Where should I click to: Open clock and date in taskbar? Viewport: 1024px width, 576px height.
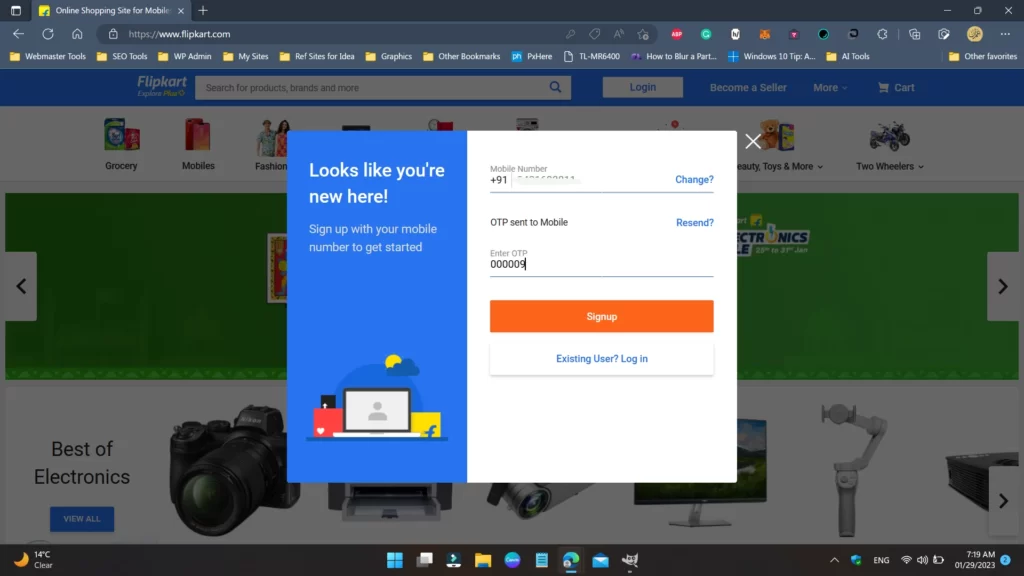point(974,560)
